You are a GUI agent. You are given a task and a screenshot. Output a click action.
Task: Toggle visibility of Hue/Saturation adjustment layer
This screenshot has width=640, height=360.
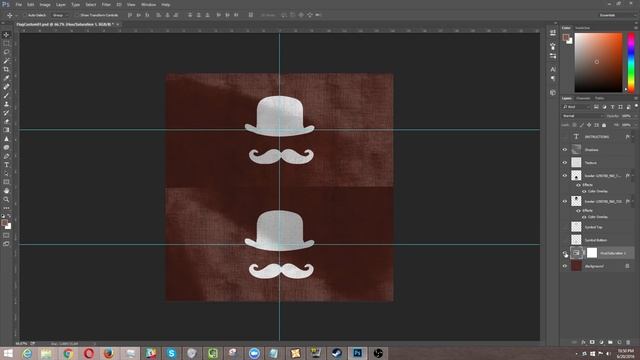[x=565, y=253]
